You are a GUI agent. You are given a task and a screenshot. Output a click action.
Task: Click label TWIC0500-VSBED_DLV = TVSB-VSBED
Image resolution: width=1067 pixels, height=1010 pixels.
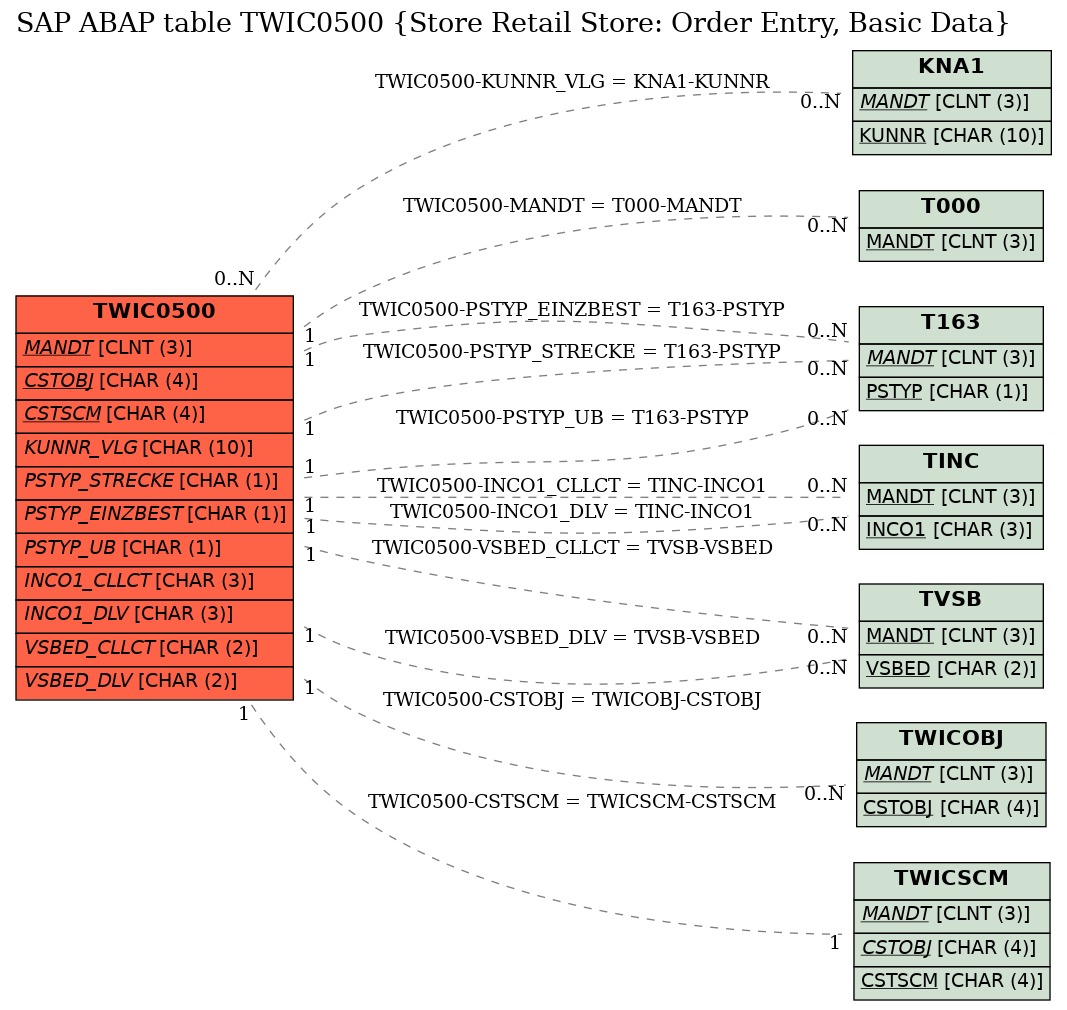tap(572, 638)
